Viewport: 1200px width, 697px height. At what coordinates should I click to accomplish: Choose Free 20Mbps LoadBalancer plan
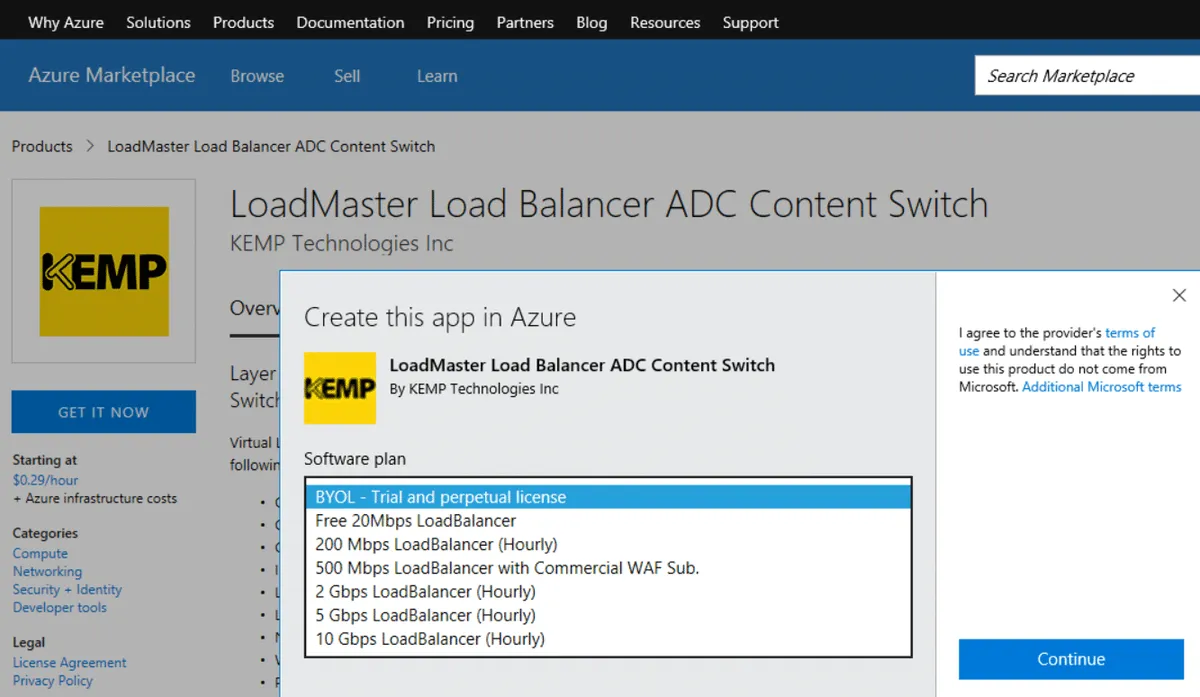pyautogui.click(x=415, y=521)
